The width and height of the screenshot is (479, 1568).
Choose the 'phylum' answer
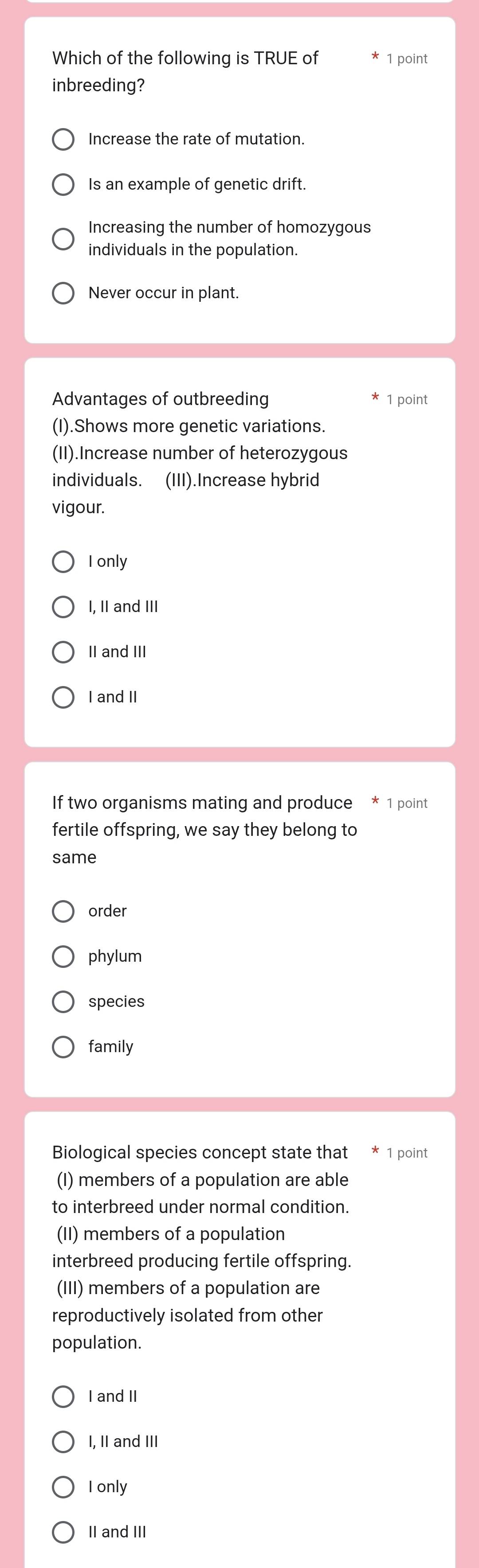(63, 956)
